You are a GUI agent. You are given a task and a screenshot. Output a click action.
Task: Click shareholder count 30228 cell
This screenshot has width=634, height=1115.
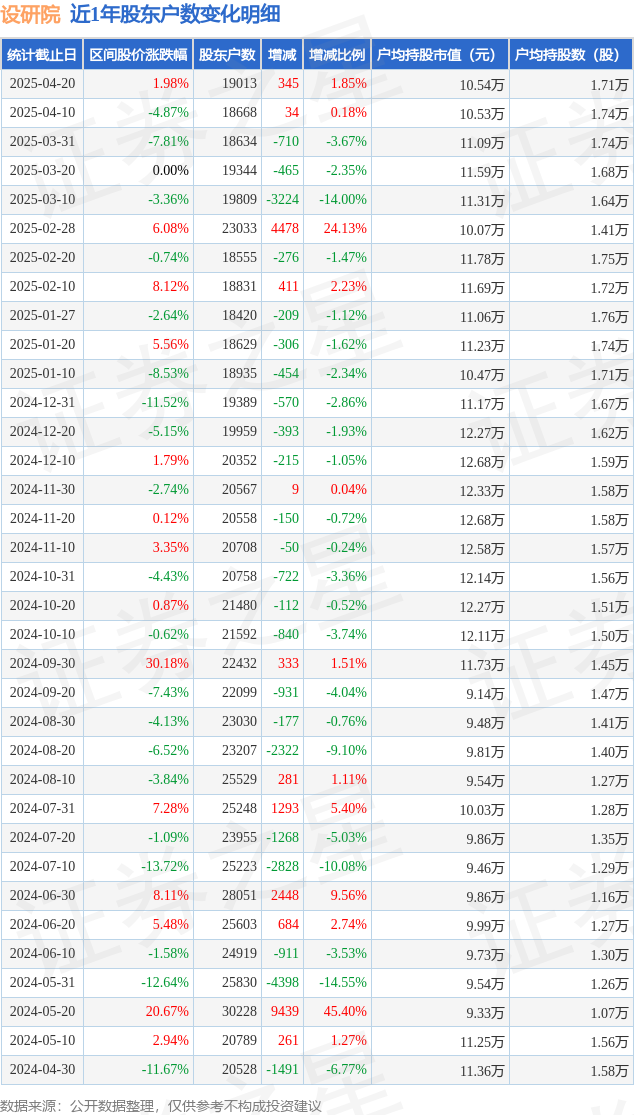(x=238, y=1012)
